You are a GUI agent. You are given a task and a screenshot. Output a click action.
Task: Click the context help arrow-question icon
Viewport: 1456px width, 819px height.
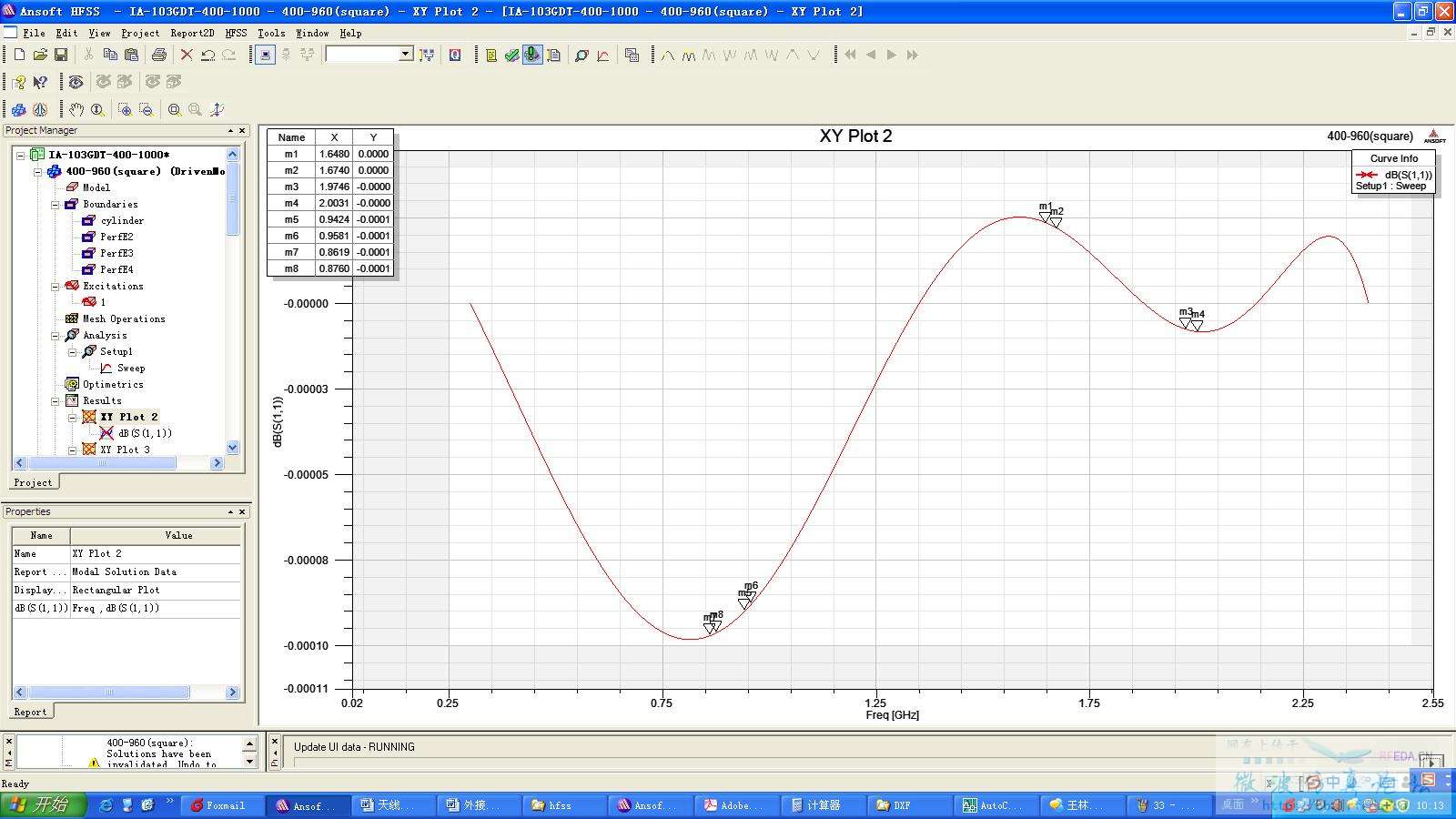40,82
